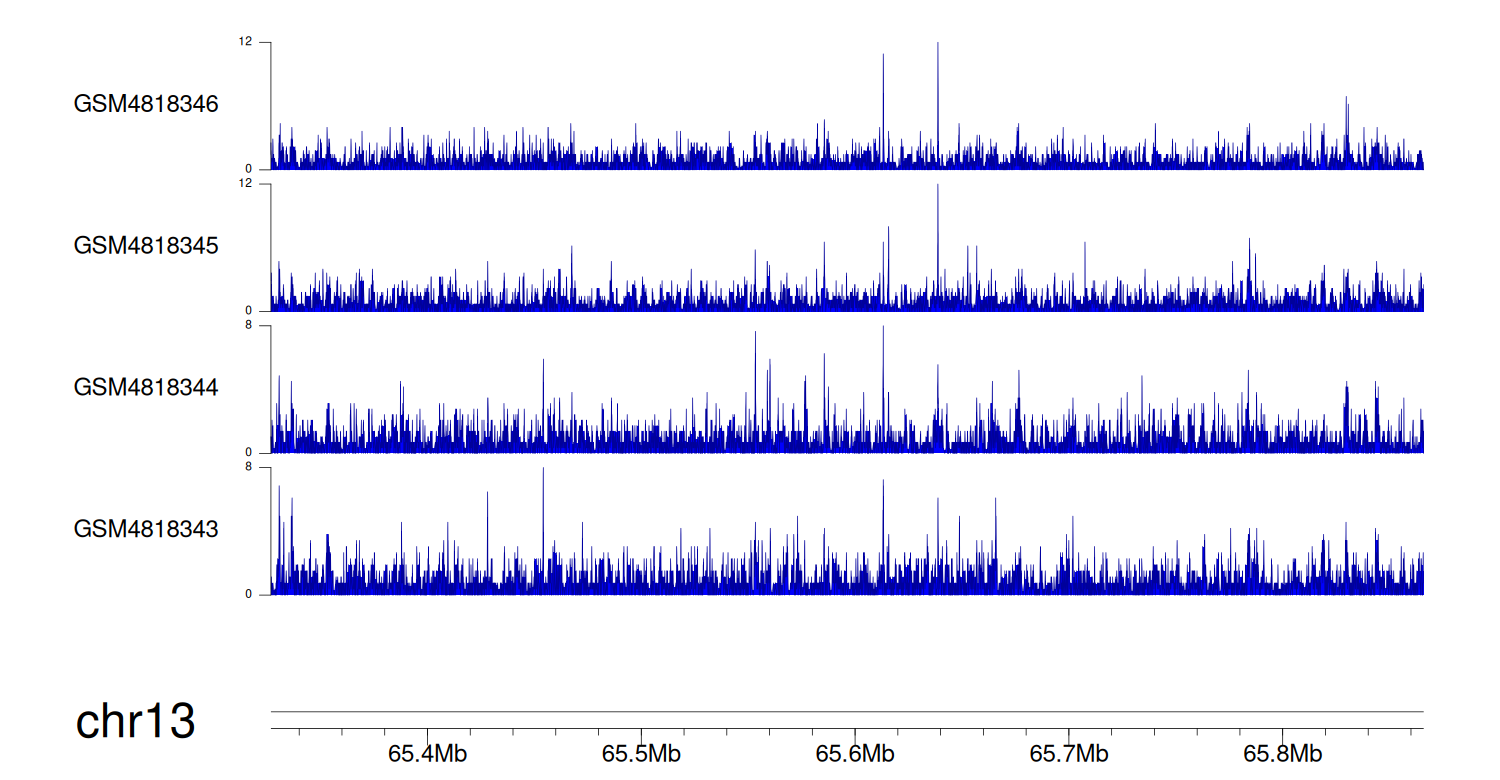This screenshot has height=780, width=1500.
Task: Click the chr13 coordinate ruler bar
Action: [x=846, y=712]
